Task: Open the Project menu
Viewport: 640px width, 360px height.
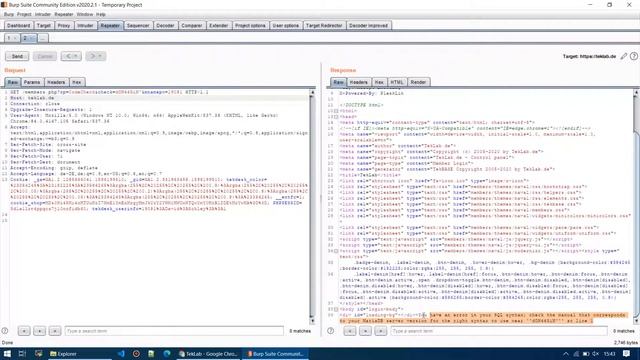Action: [24, 14]
